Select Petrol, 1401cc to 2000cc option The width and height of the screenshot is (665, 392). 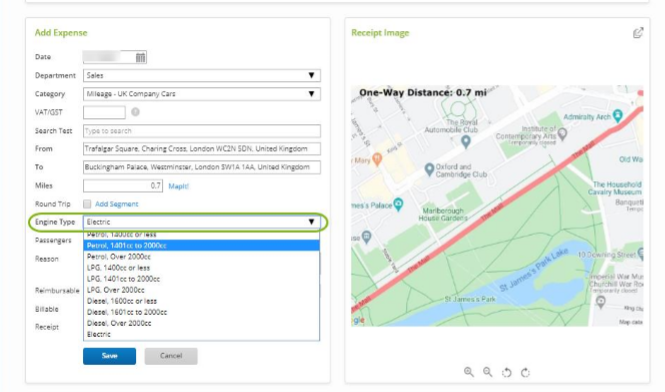click(201, 246)
